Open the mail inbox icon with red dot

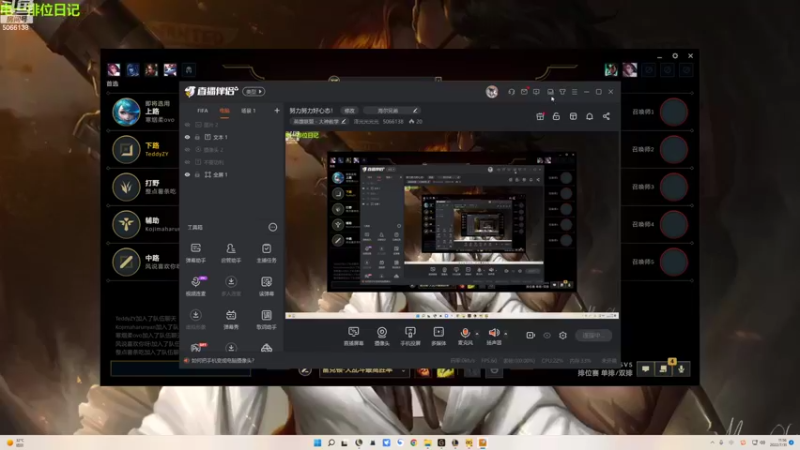click(x=524, y=92)
